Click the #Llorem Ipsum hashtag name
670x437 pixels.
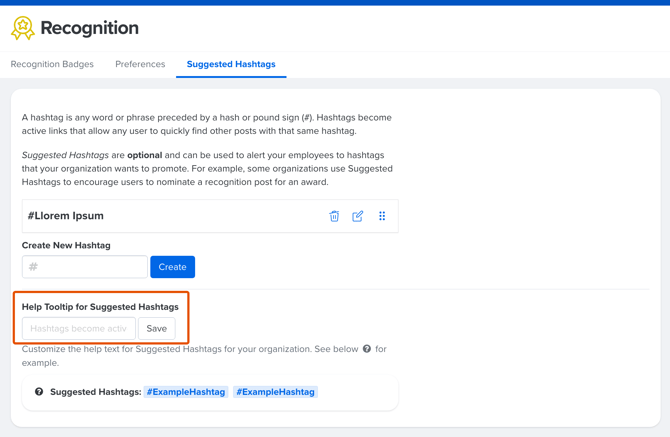66,216
